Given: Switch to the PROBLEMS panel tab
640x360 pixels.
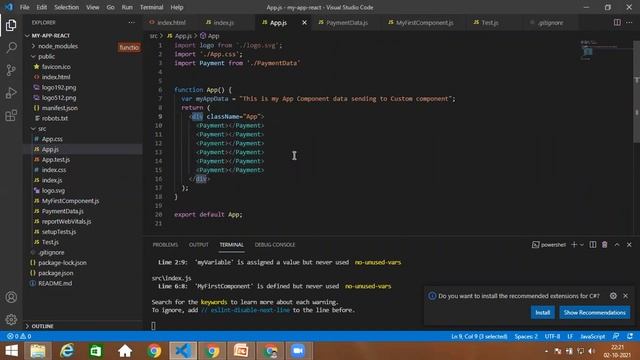Looking at the screenshot, I should coord(165,244).
